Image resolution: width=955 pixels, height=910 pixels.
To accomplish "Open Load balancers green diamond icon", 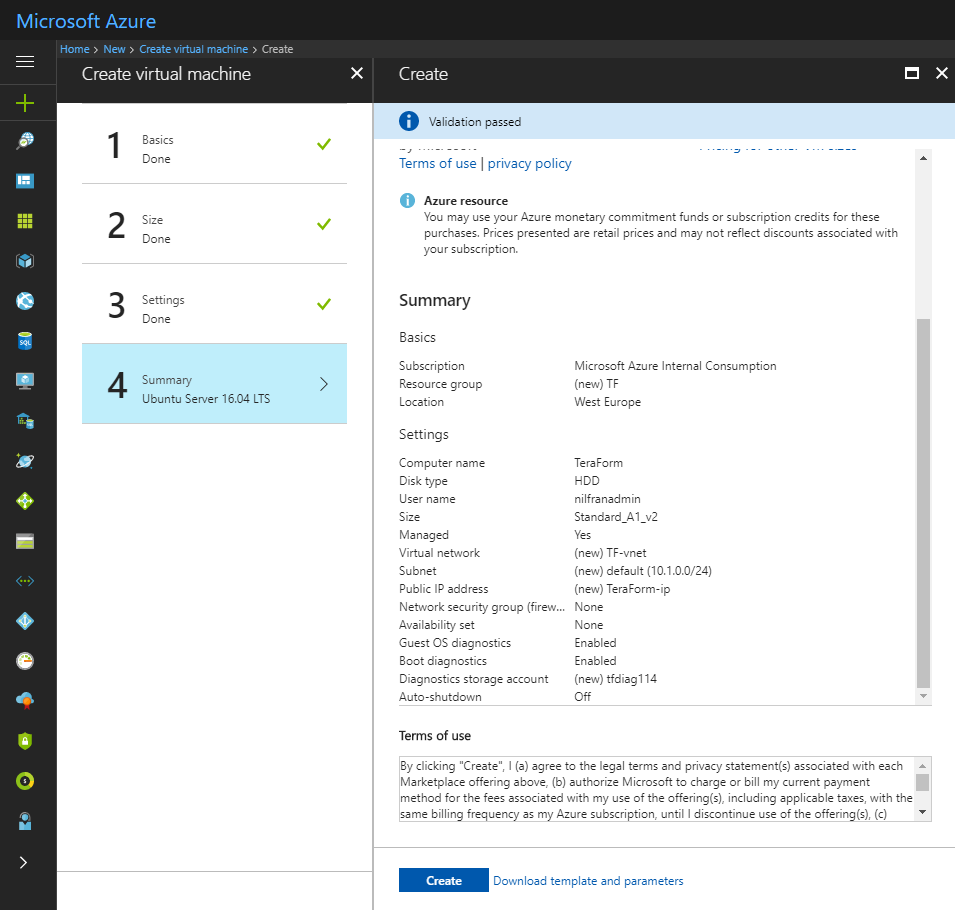I will tap(25, 501).
